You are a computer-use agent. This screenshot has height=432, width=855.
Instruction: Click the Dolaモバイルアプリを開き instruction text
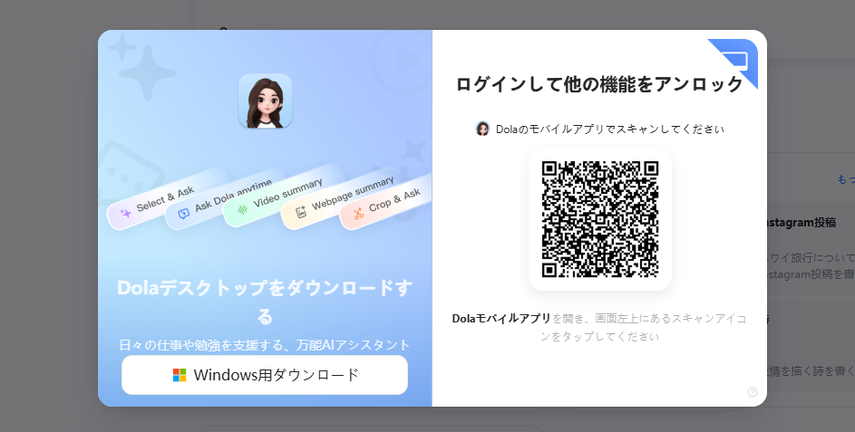click(x=599, y=327)
